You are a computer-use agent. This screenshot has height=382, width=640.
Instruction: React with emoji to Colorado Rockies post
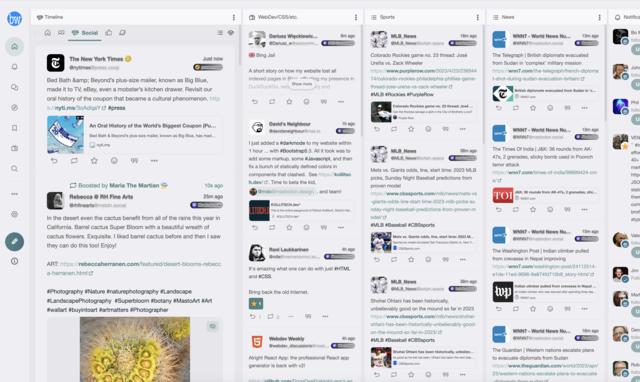click(428, 129)
